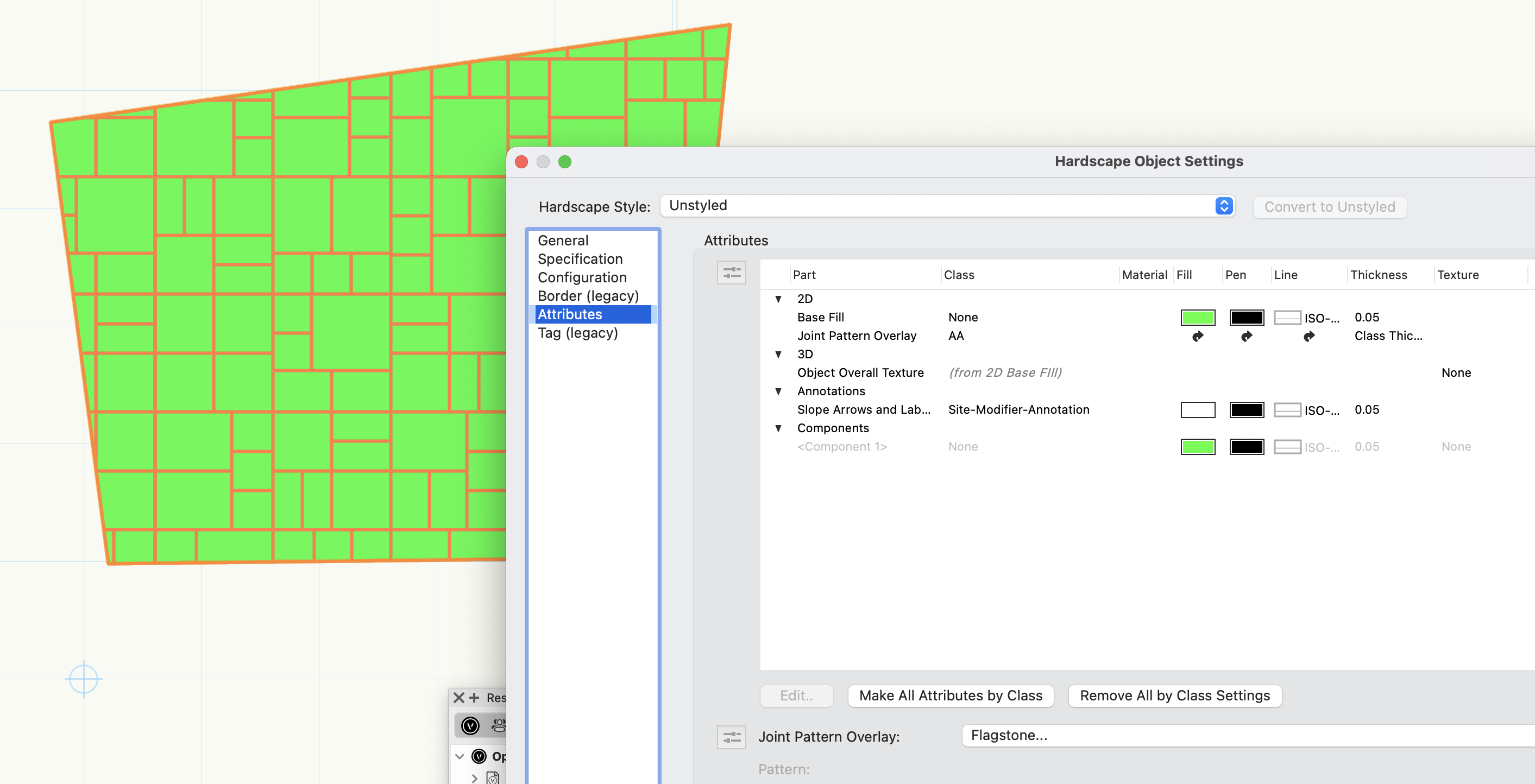The height and width of the screenshot is (784, 1535).
Task: Select the Configuration pane
Action: click(582, 277)
